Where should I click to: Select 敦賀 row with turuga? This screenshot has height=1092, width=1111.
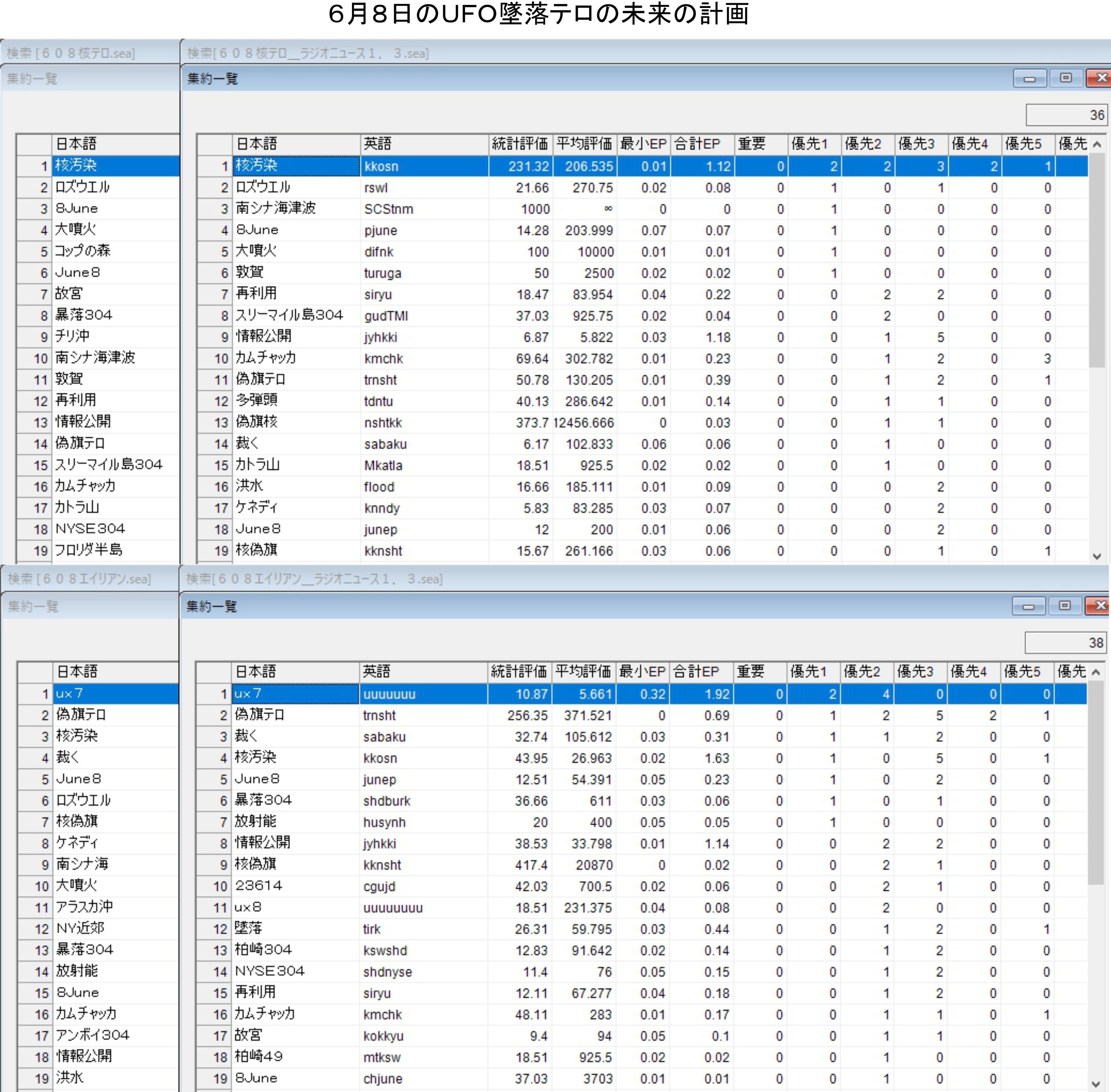point(643,273)
